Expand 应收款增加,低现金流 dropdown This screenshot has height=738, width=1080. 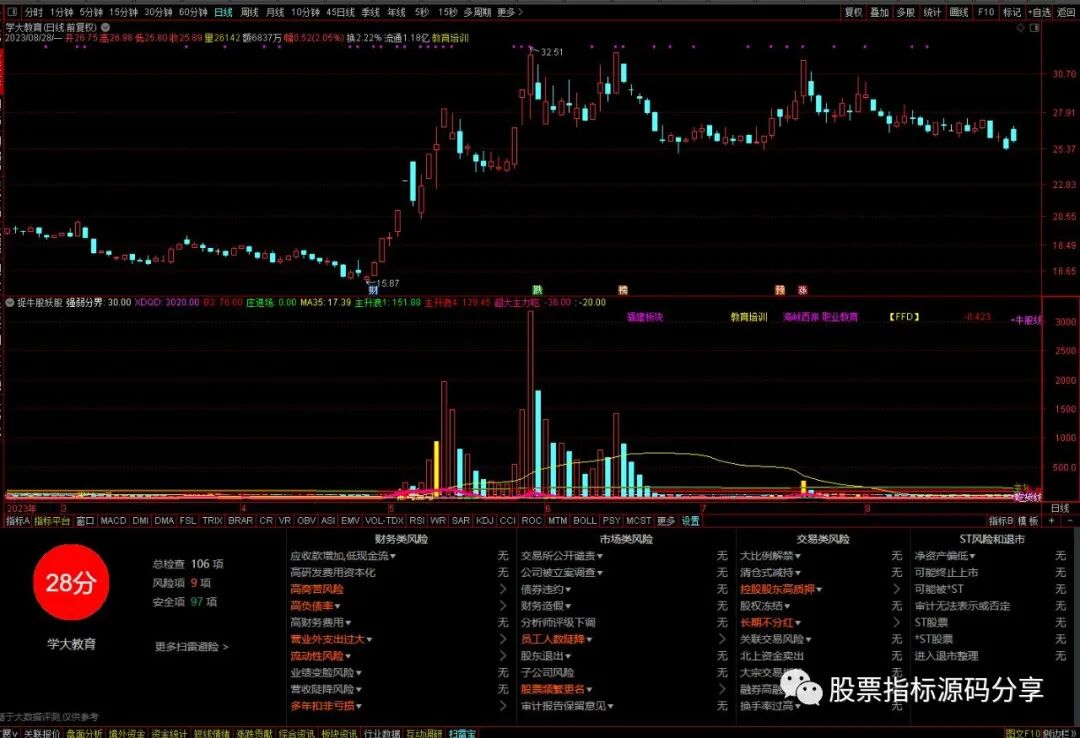pos(343,556)
